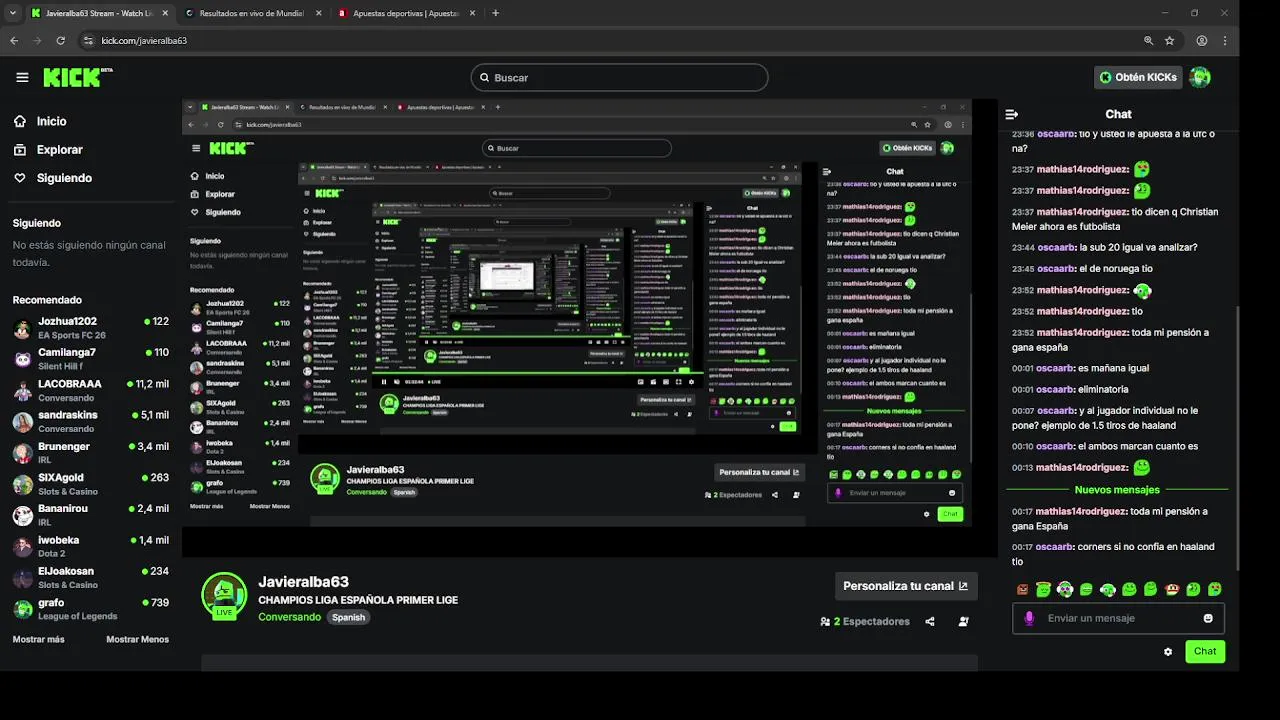Click the Buscar search field
Image resolution: width=1280 pixels, height=720 pixels.
tap(619, 77)
